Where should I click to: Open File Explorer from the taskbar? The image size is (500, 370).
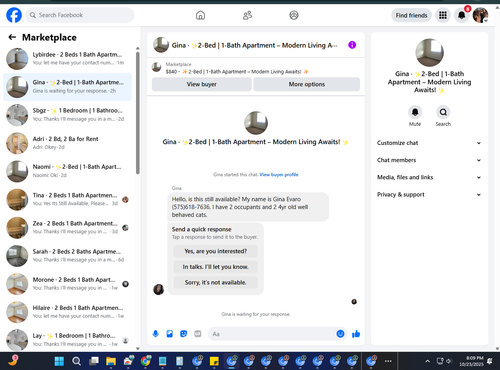pos(111,361)
